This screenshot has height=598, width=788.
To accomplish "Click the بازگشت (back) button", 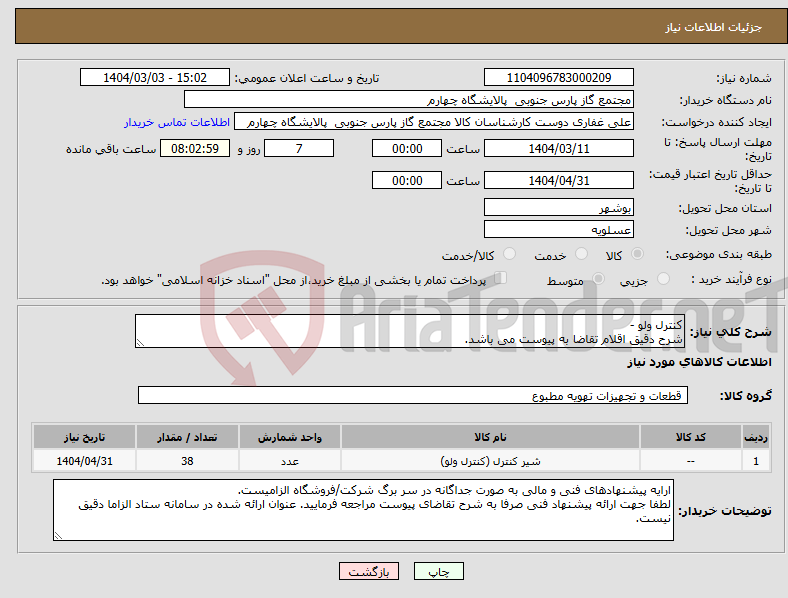I will (369, 571).
